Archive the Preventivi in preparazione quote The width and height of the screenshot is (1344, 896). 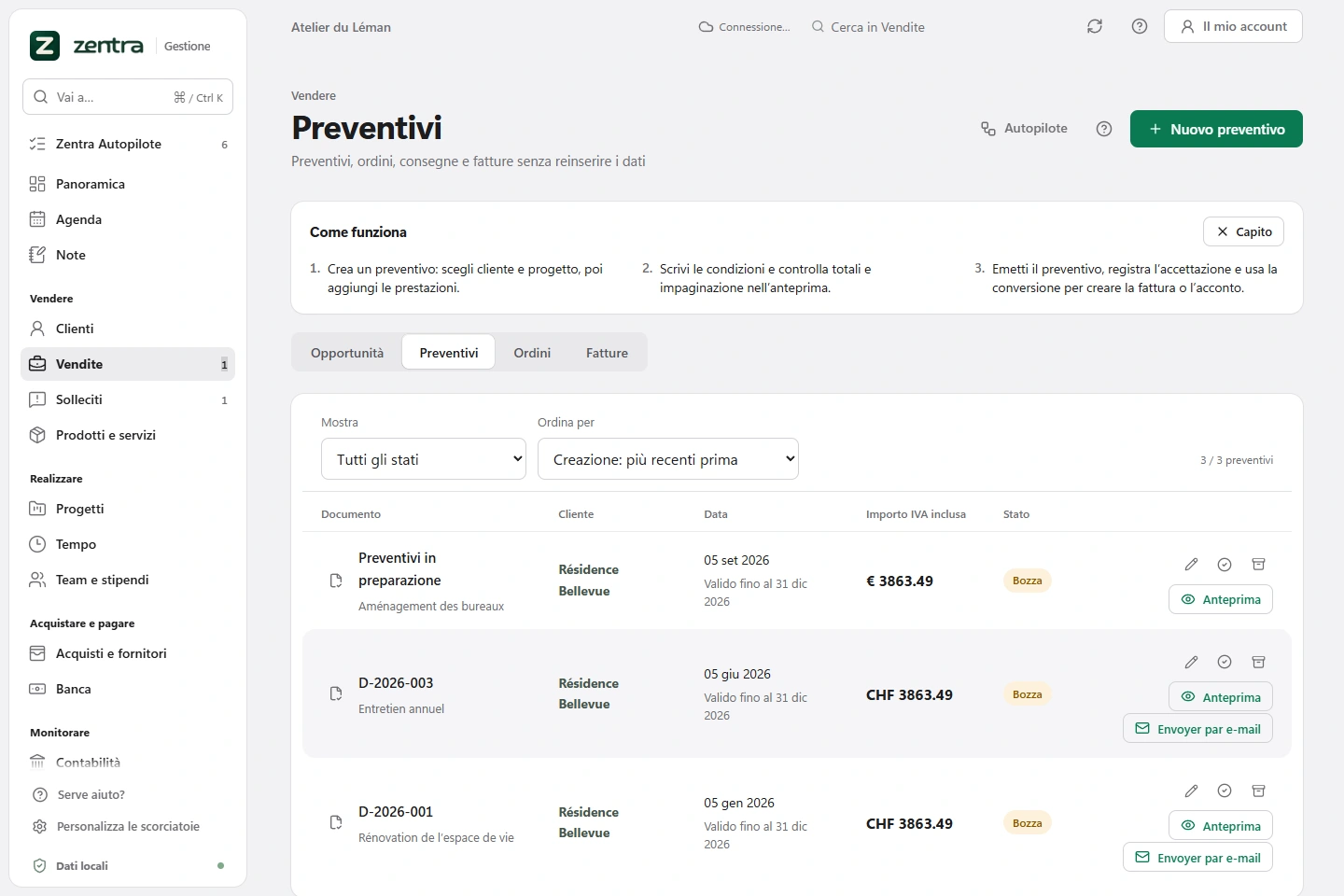(x=1258, y=565)
